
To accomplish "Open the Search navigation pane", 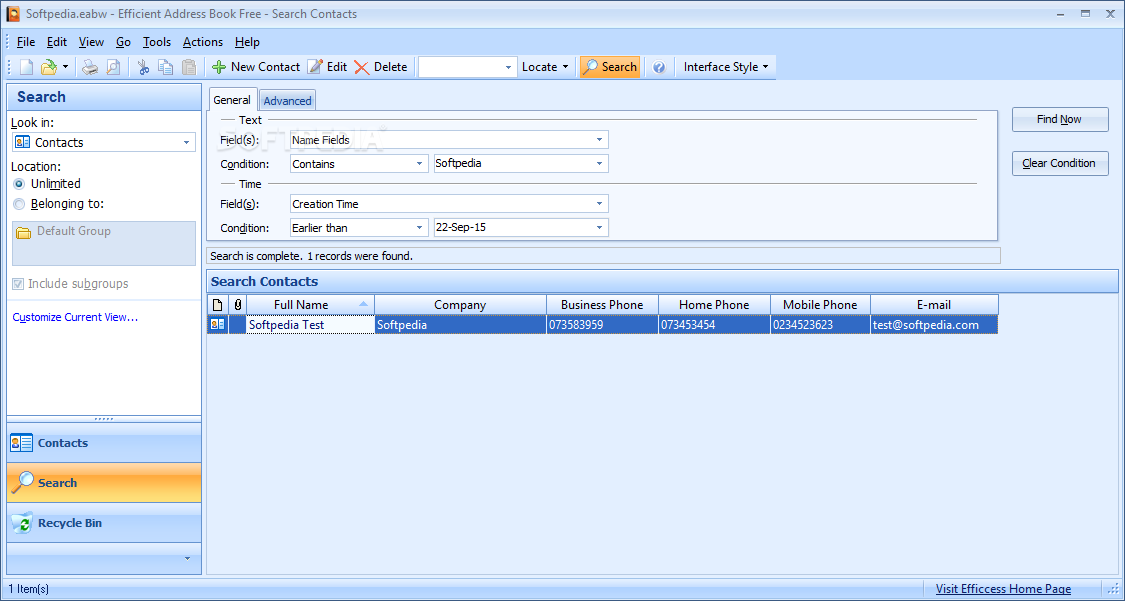I will click(x=104, y=483).
